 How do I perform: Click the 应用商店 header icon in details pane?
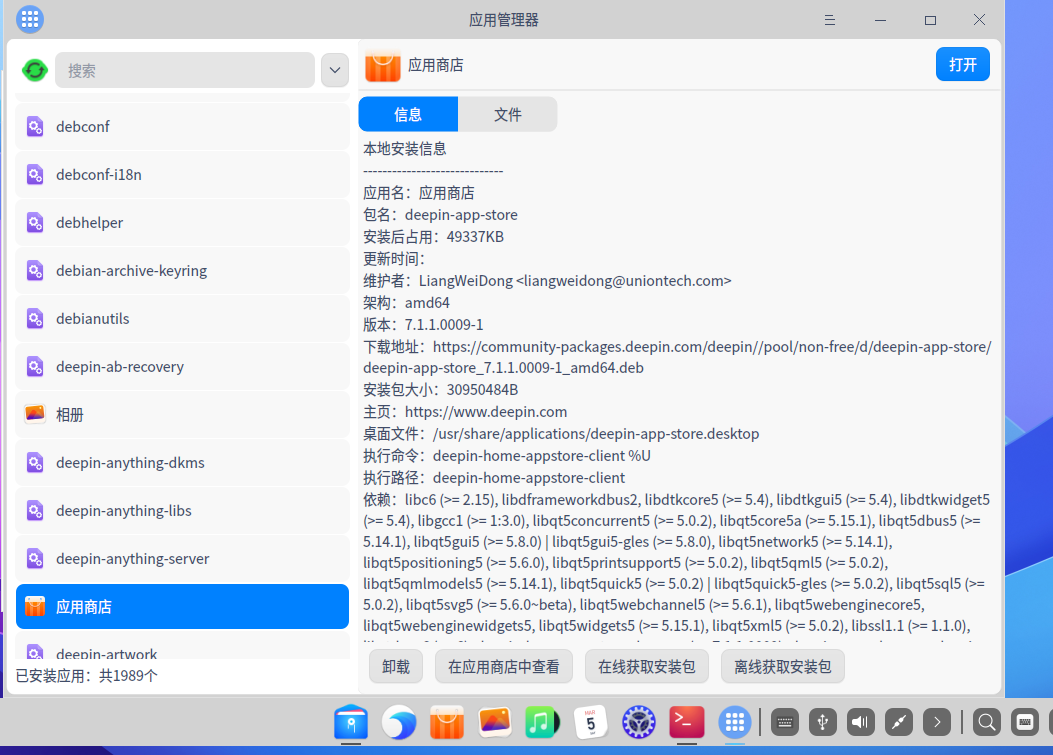383,64
